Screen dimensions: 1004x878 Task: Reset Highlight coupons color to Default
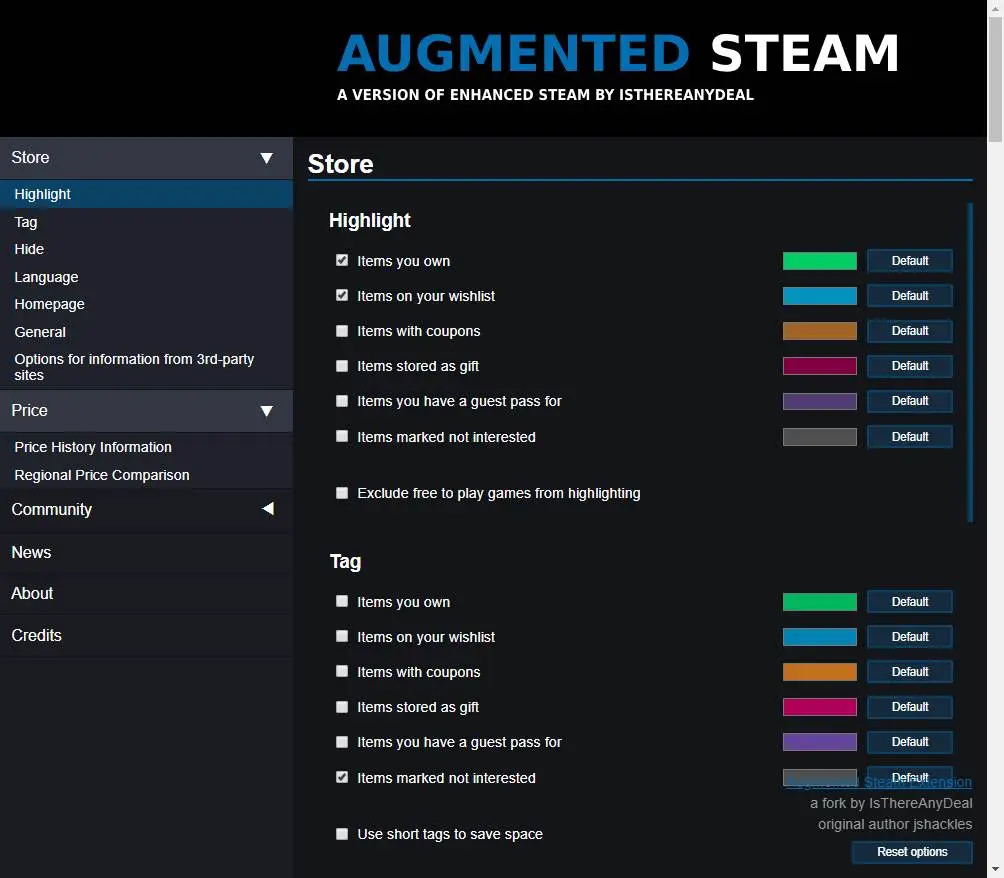[x=910, y=331]
